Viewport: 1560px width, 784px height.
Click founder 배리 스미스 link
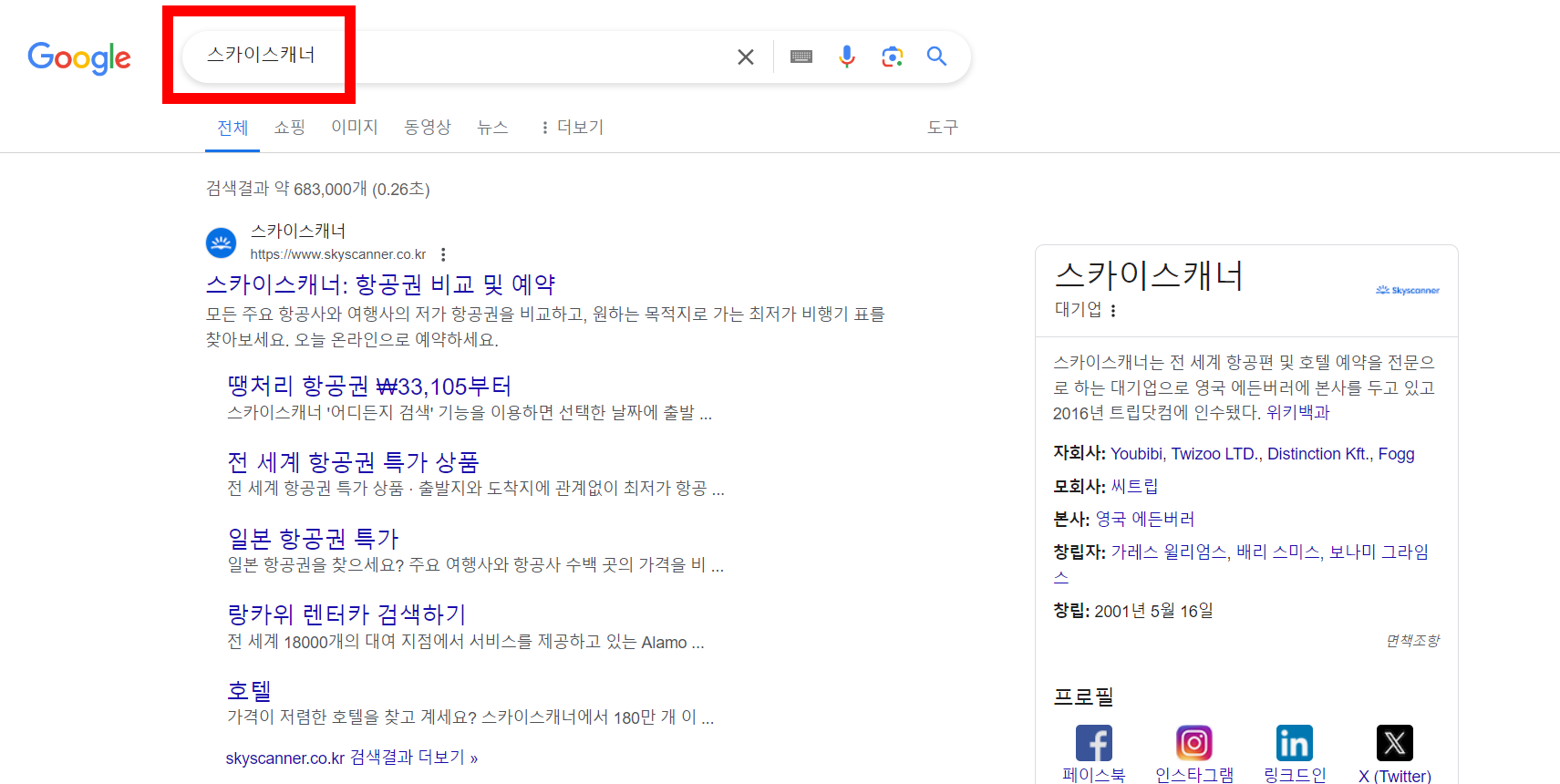coord(1278,552)
